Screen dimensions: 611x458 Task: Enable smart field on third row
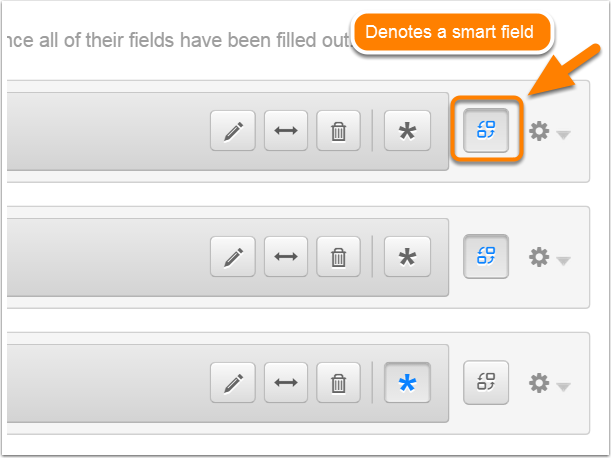click(x=486, y=382)
